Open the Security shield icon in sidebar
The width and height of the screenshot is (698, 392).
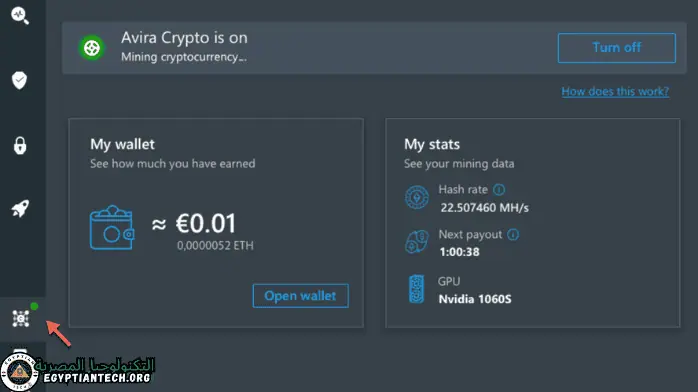tap(20, 81)
